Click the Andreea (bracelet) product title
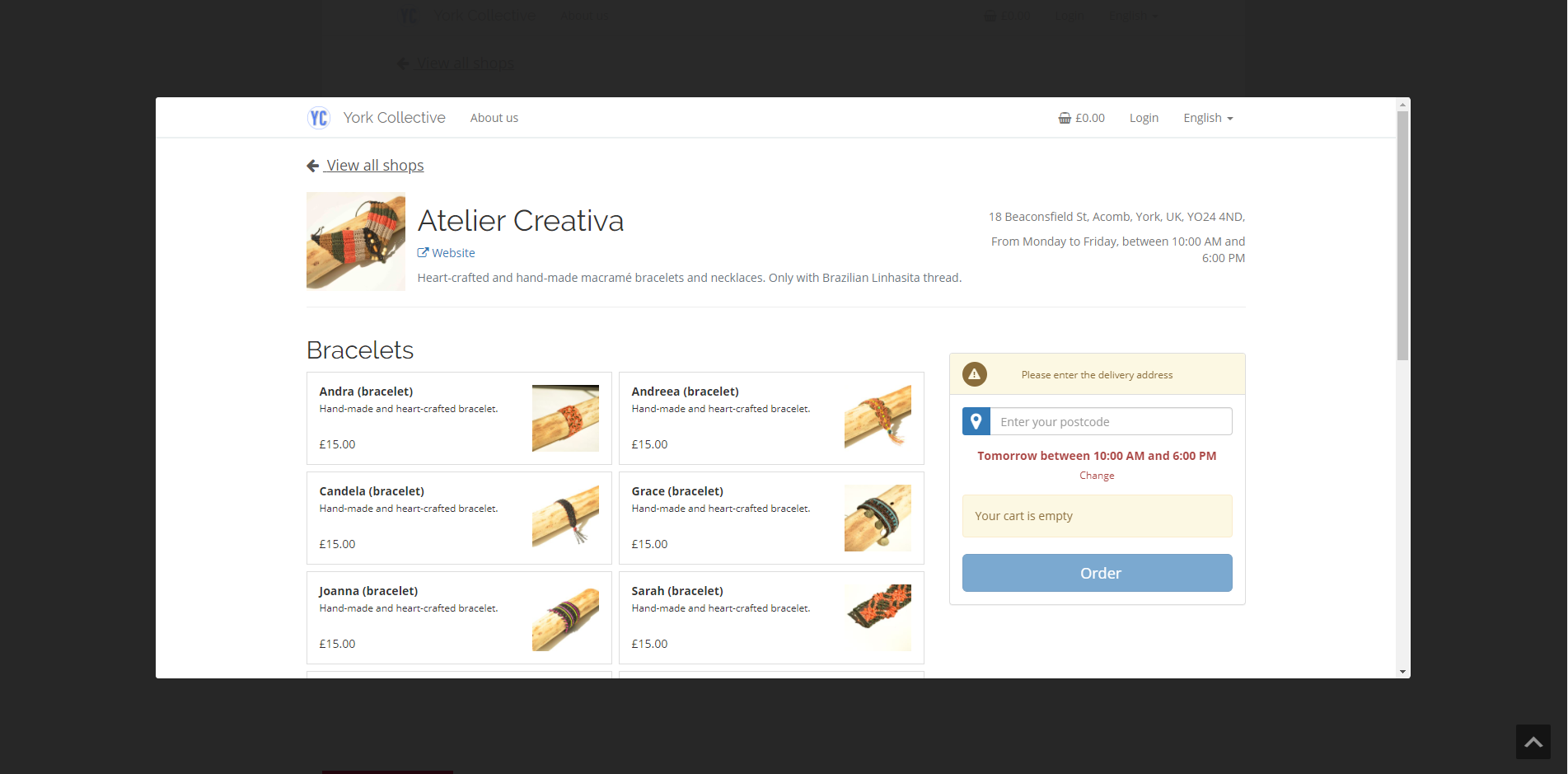The height and width of the screenshot is (774, 1568). point(686,392)
